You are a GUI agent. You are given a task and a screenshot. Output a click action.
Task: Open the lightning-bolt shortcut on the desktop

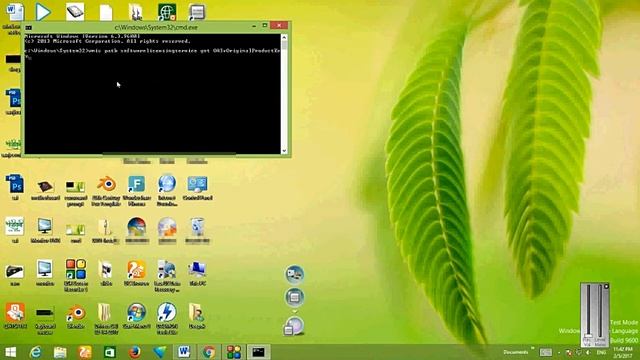tap(167, 318)
